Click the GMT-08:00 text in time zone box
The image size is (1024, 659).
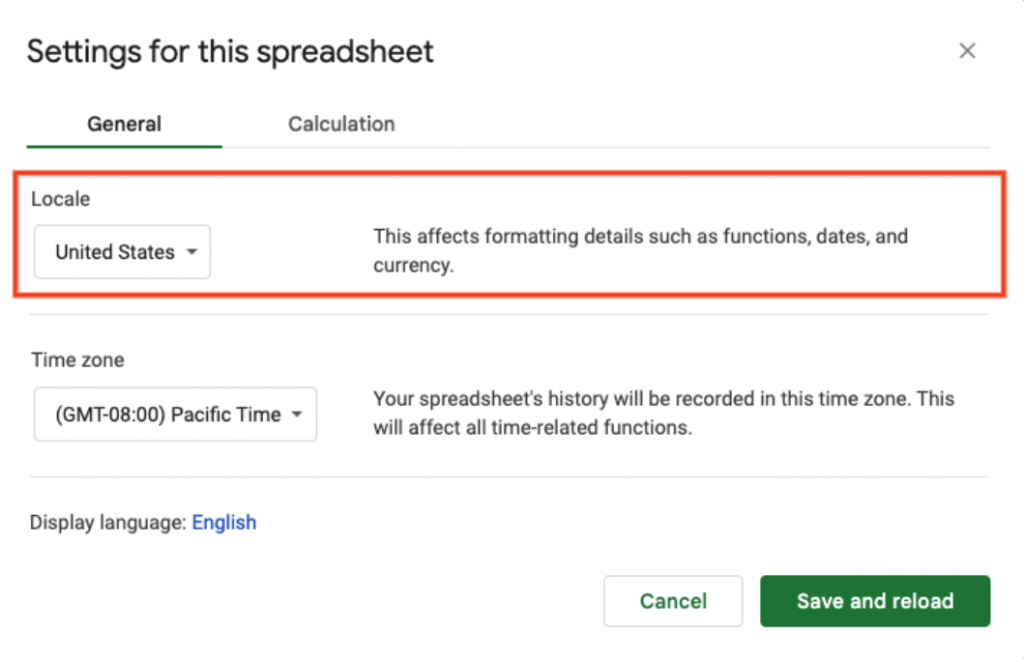point(110,415)
